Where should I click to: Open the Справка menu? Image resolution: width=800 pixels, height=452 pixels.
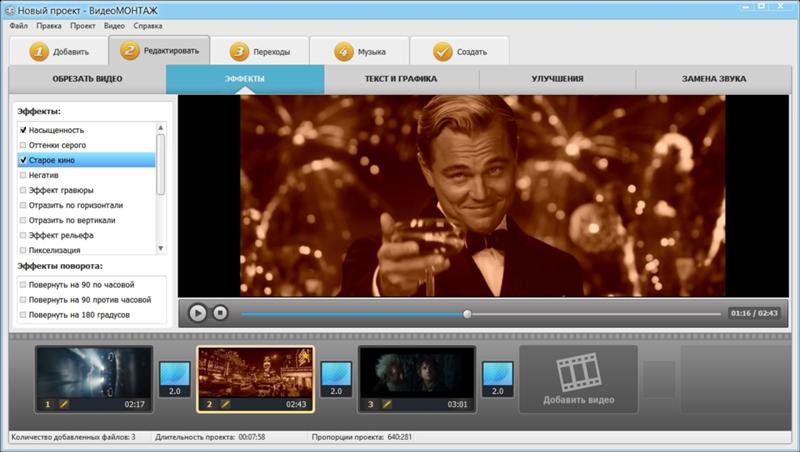148,26
